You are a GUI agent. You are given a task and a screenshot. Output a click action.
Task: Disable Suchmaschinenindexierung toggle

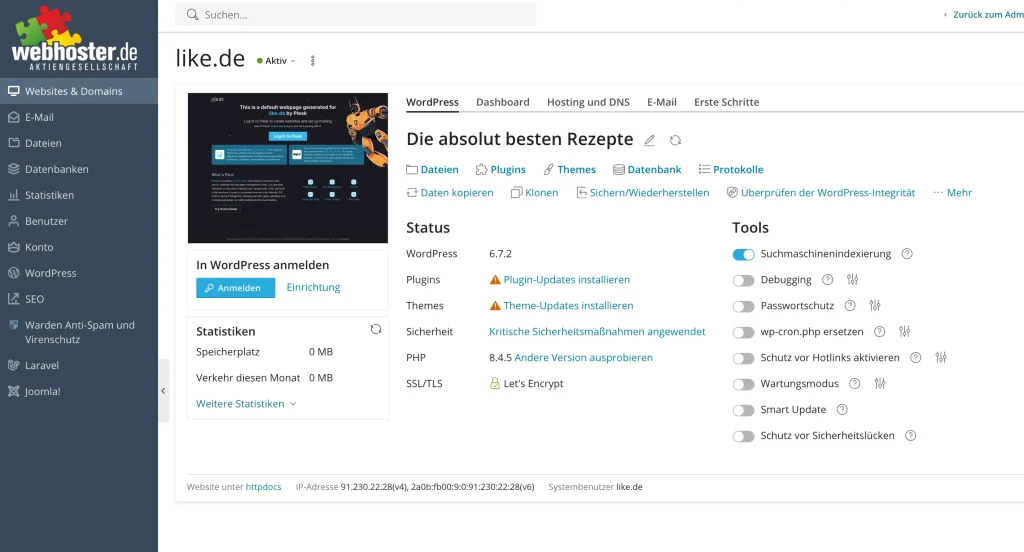(x=743, y=254)
